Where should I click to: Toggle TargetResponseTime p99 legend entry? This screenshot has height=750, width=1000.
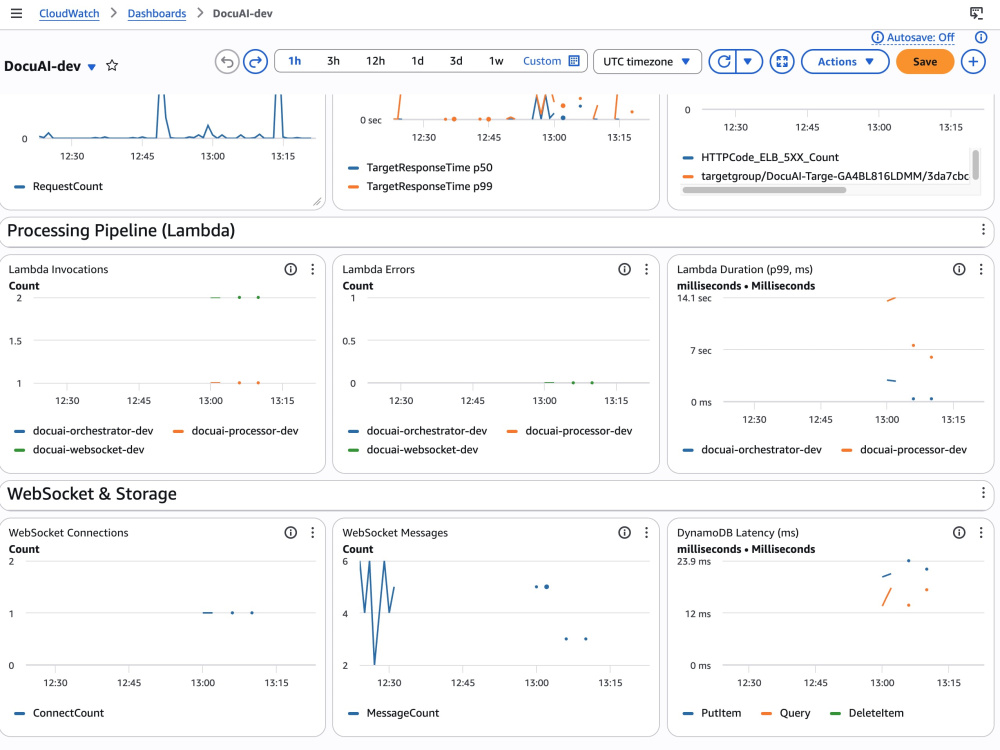click(x=420, y=186)
